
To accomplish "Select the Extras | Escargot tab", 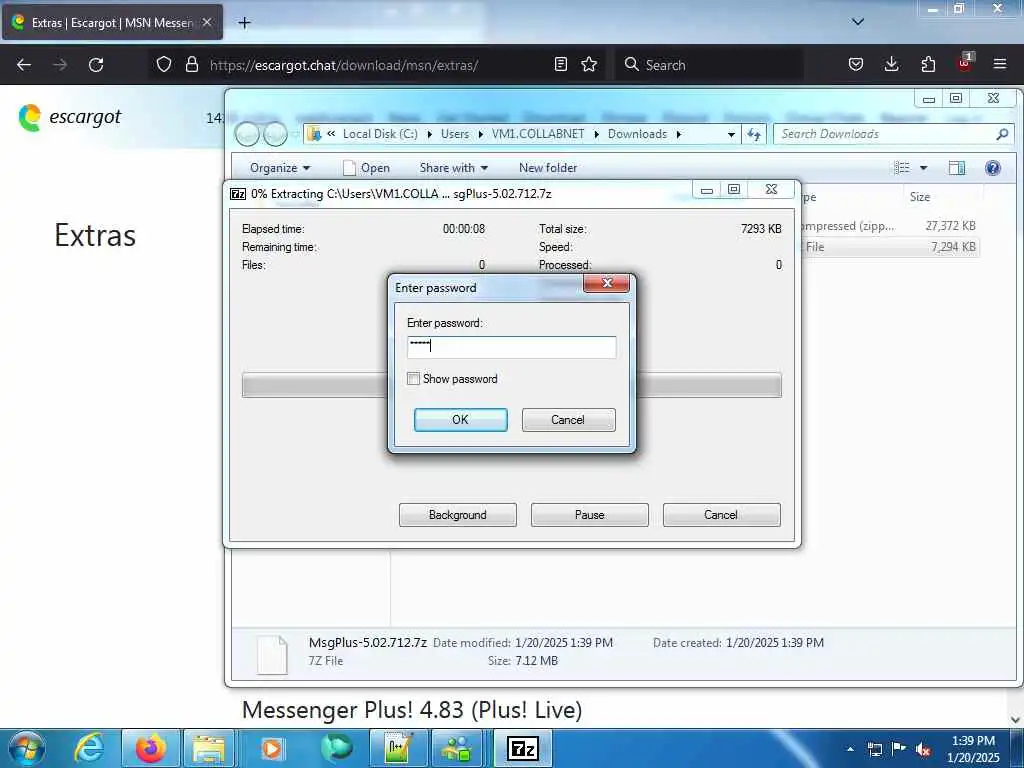I will (x=112, y=23).
